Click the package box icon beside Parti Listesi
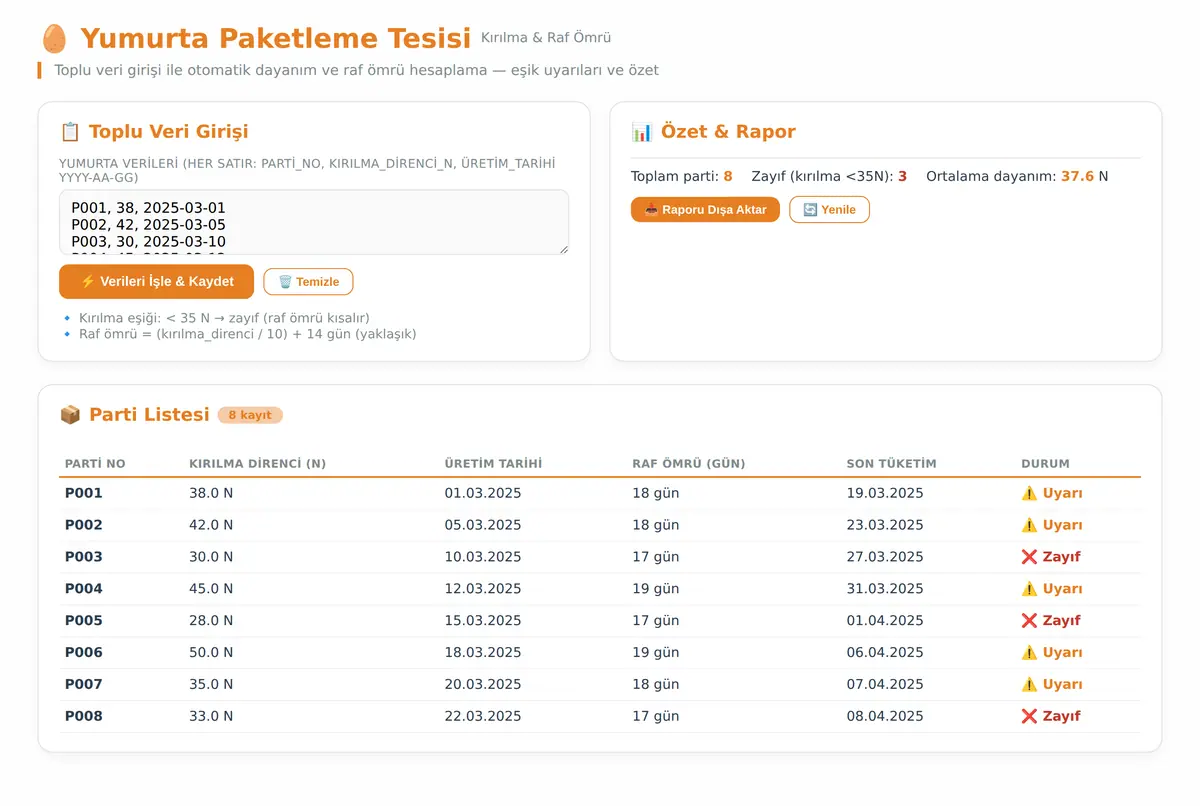Screen dimensions: 1200x806 point(70,415)
